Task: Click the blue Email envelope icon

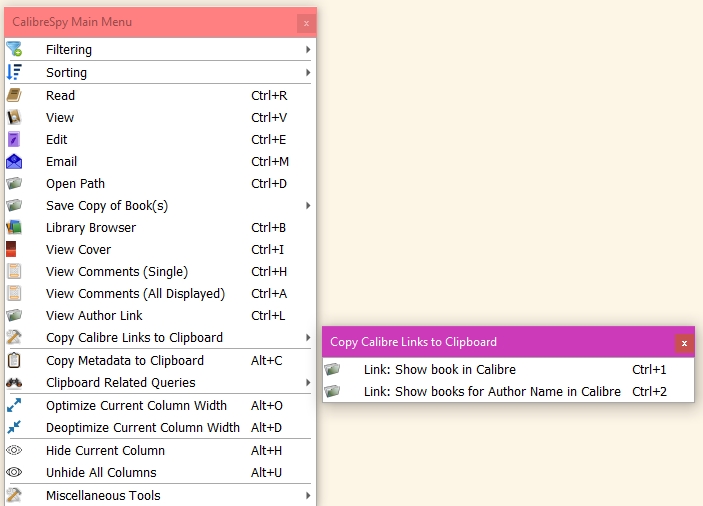Action: [x=14, y=161]
